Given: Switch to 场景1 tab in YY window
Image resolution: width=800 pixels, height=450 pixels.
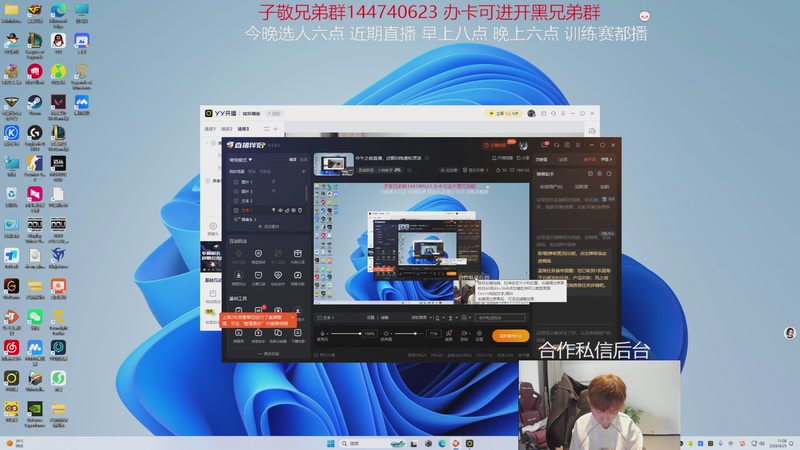Looking at the screenshot, I should (210, 129).
